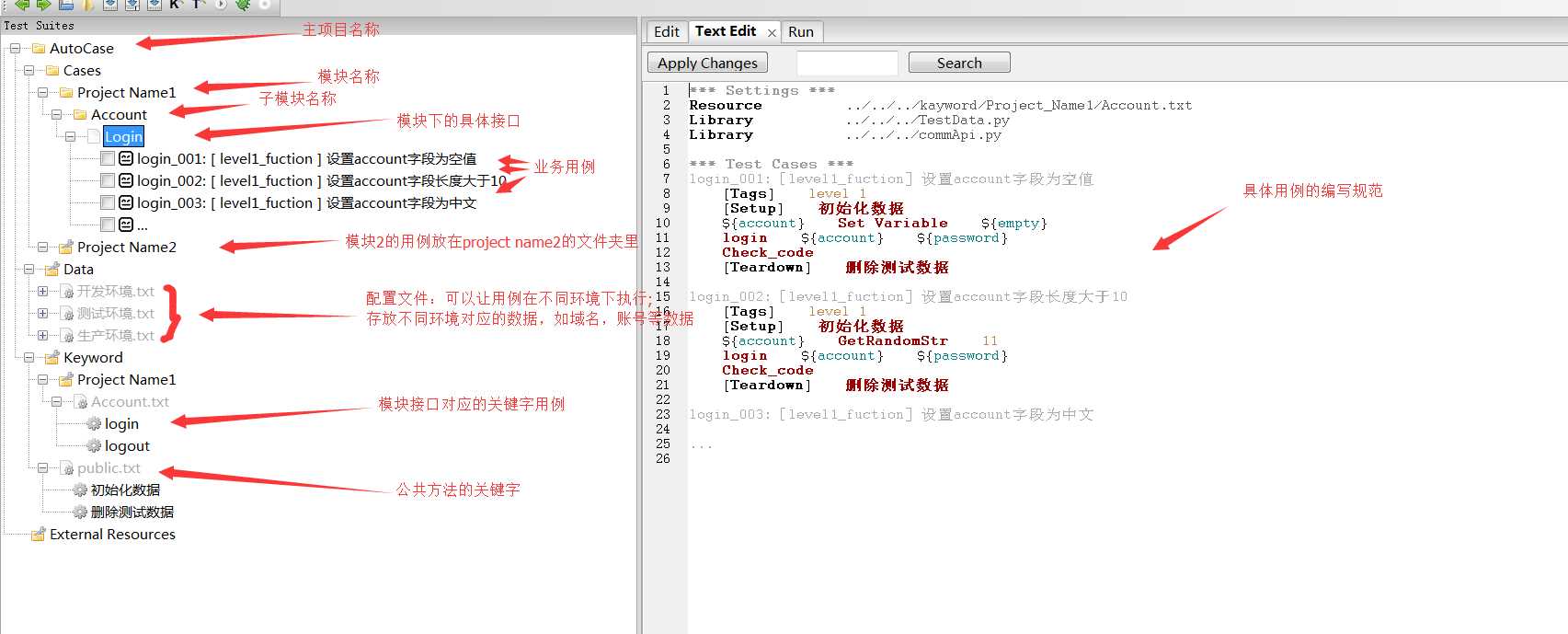Focus the search text field

click(x=847, y=63)
